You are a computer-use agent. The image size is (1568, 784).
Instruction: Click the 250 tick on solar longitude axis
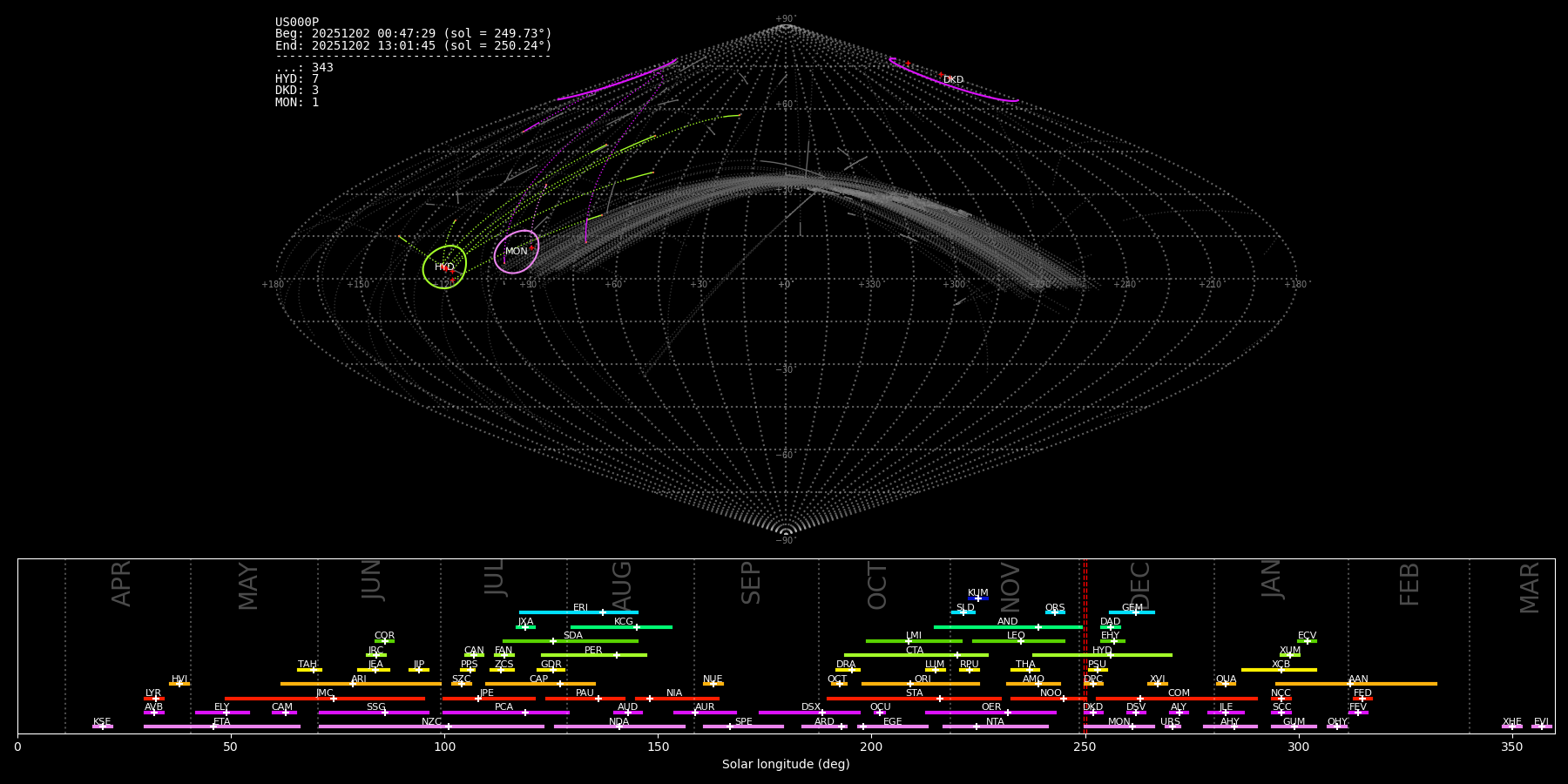point(1085,747)
